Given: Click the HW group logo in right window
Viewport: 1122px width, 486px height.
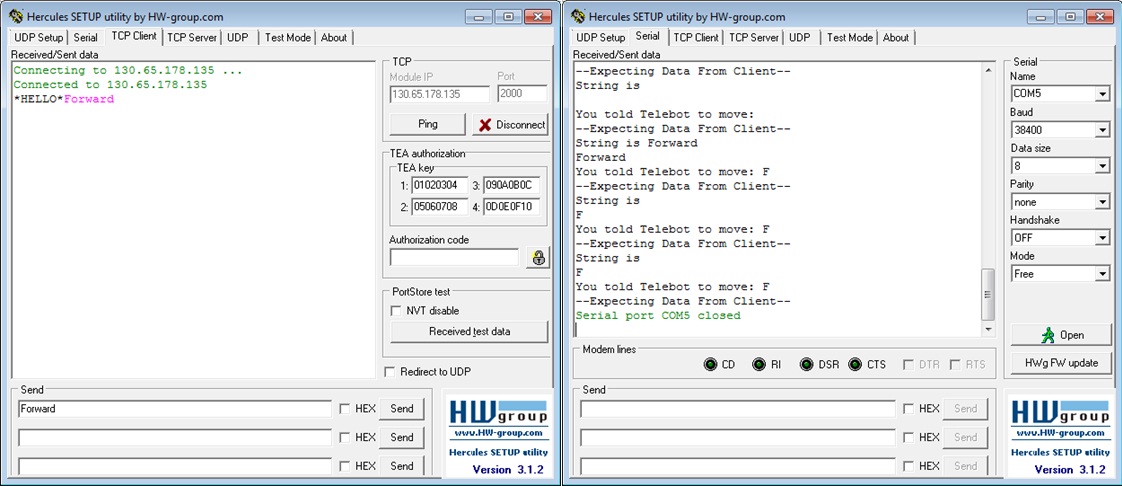Looking at the screenshot, I should pyautogui.click(x=1060, y=411).
